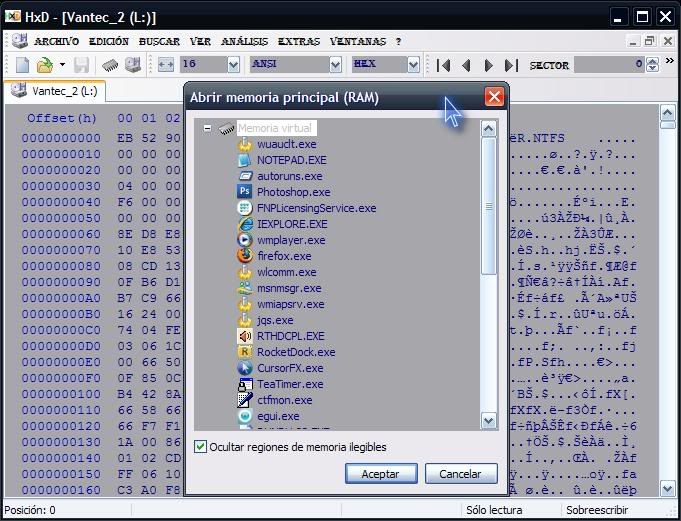
Task: Close the Abrir memoria principal dialog
Action: click(494, 97)
